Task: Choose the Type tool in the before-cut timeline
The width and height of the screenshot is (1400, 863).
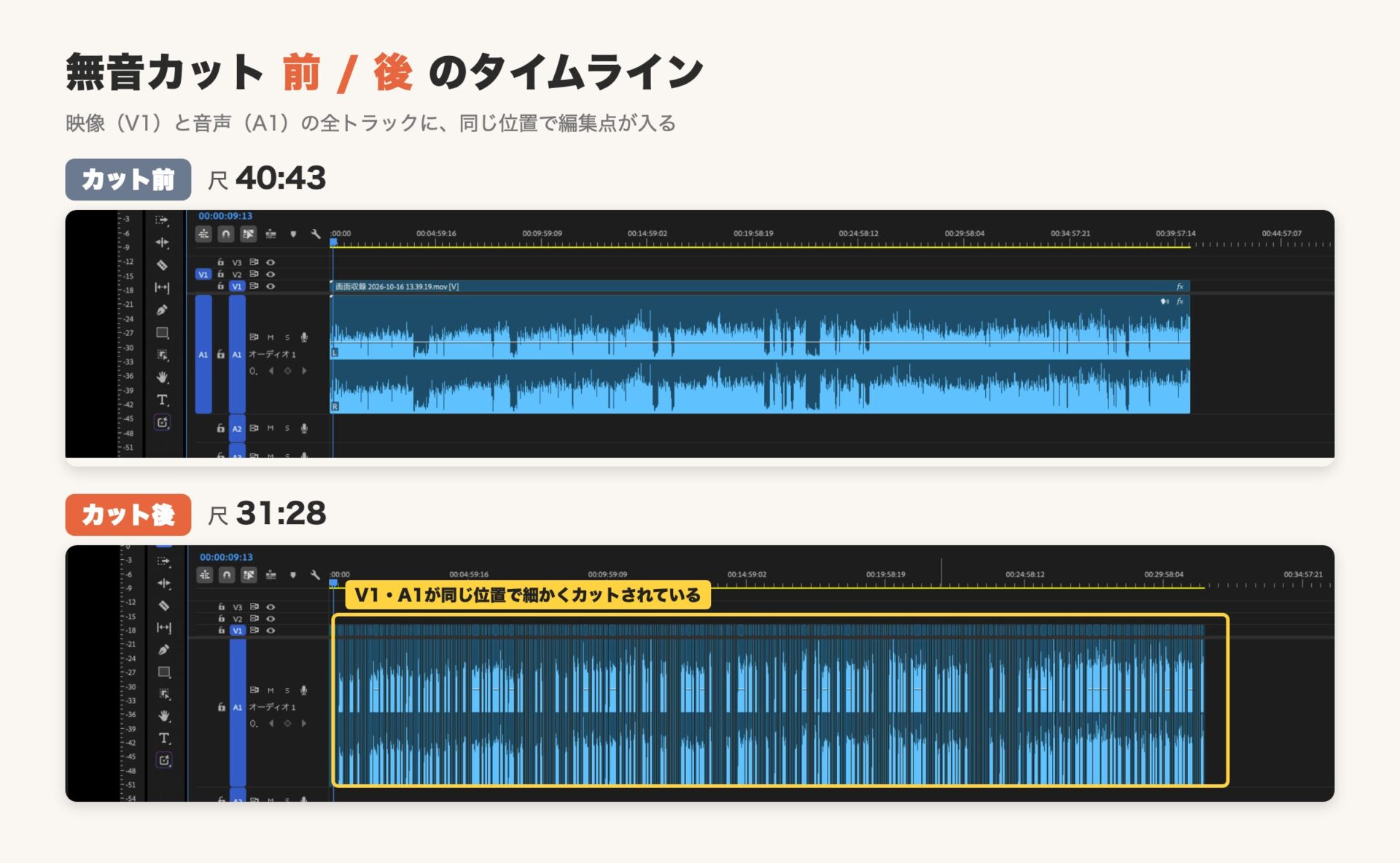Action: (x=162, y=399)
